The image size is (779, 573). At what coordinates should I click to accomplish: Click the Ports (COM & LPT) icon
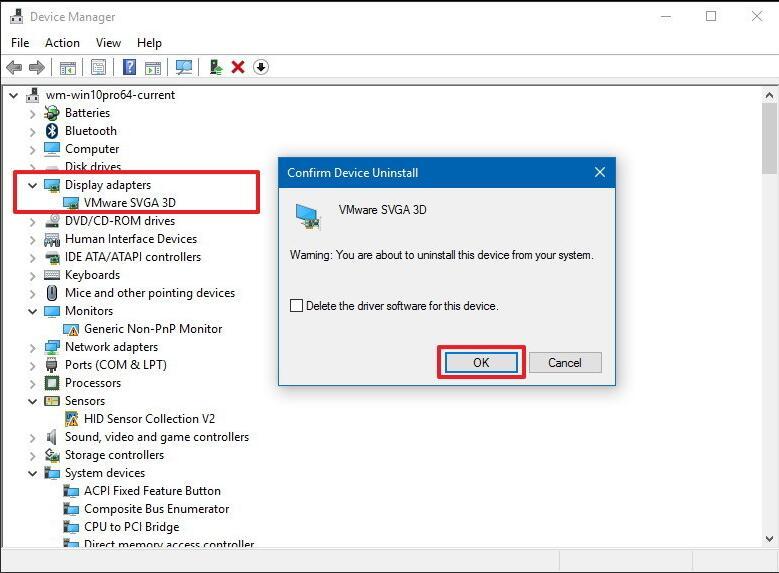(52, 365)
